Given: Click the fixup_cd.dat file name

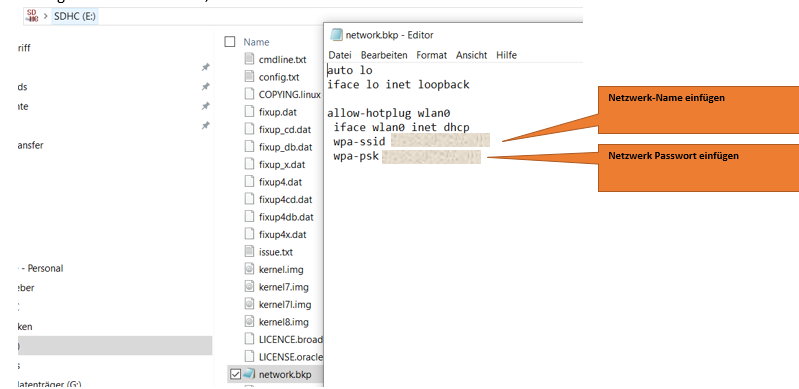Looking at the screenshot, I should tap(285, 130).
